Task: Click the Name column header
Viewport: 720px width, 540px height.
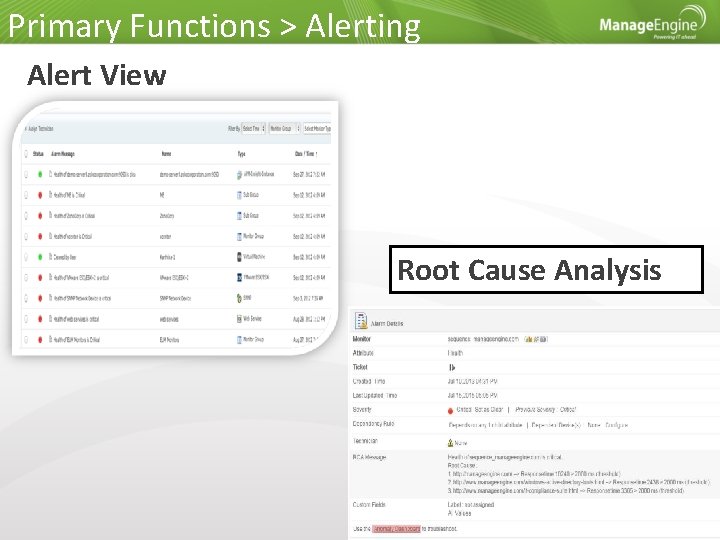Action: 166,154
